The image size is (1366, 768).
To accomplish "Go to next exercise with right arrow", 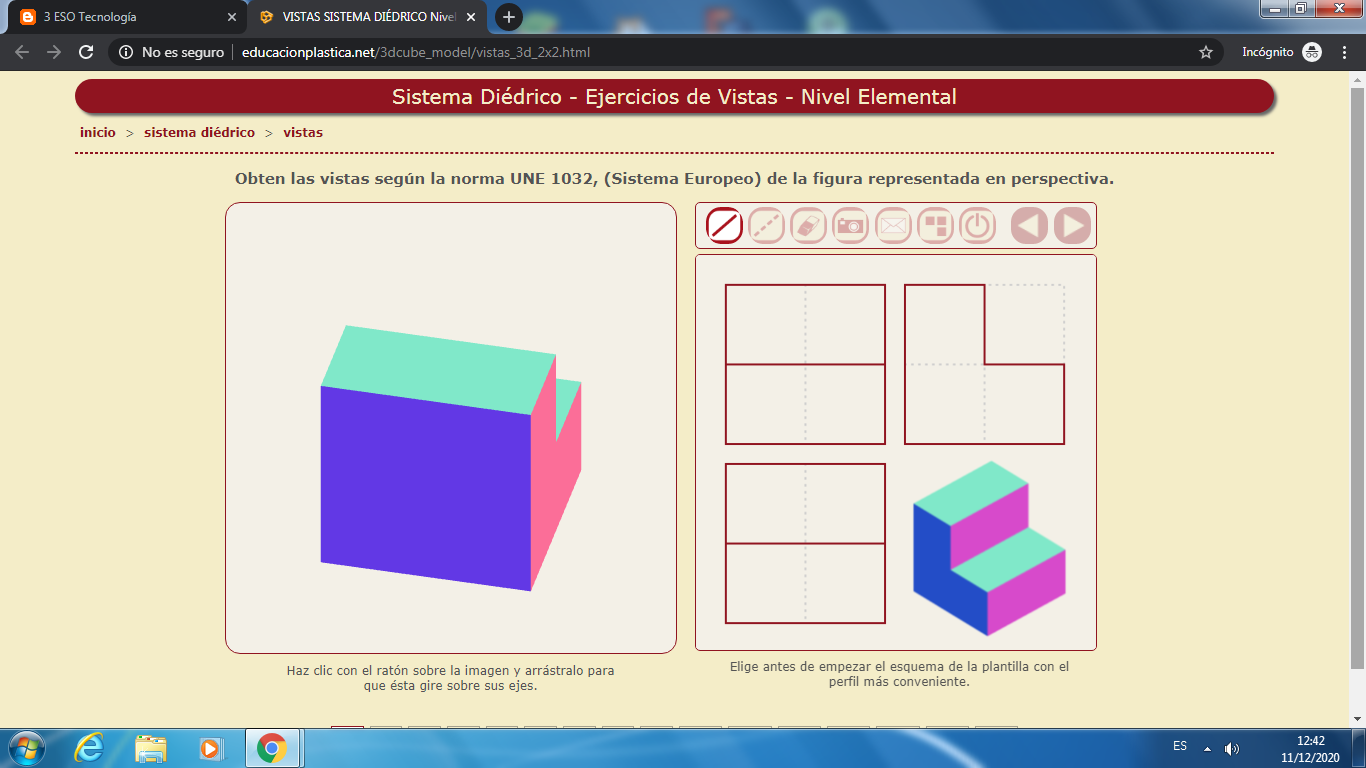I will pos(1072,226).
